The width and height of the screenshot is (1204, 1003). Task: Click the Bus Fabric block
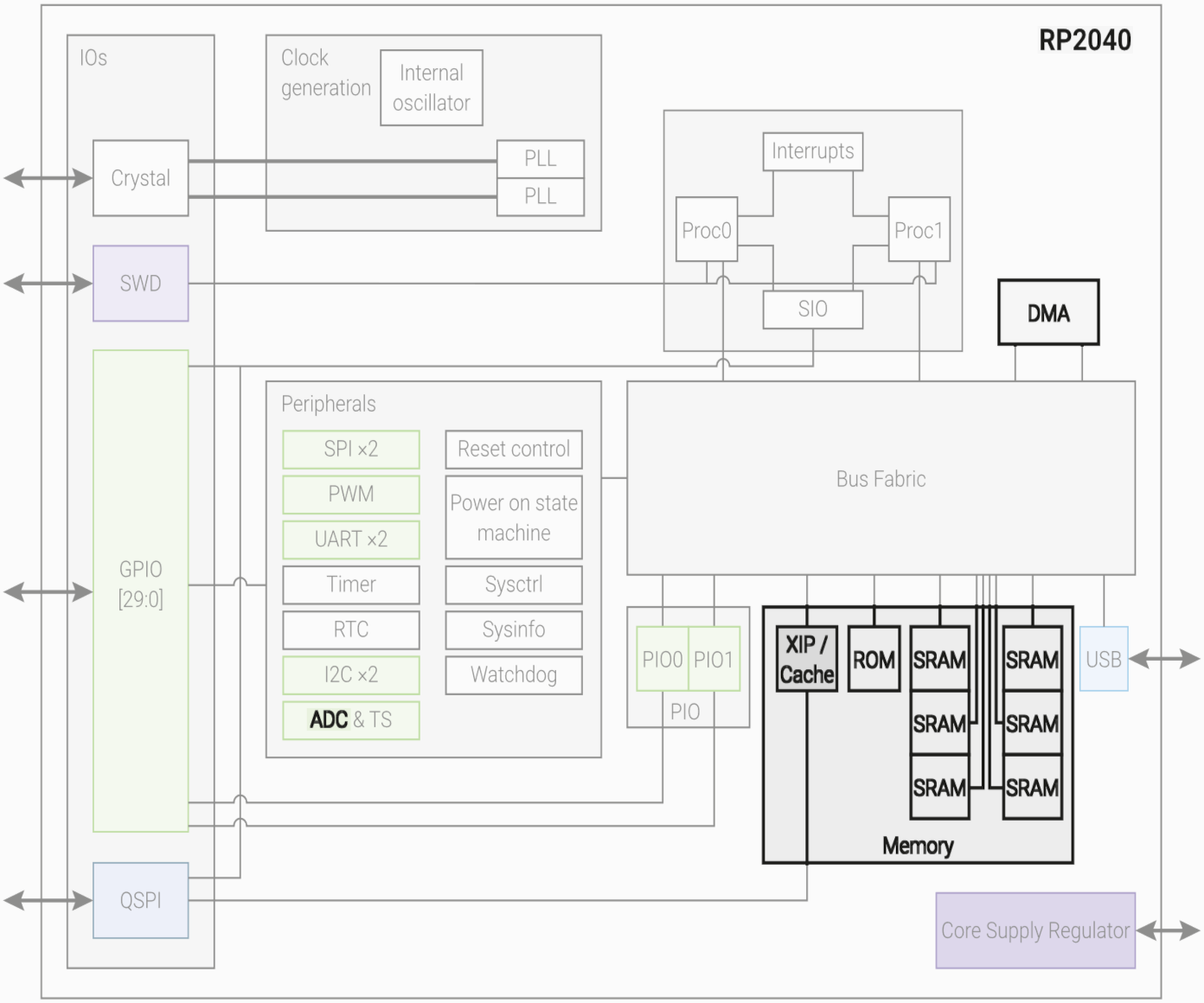pyautogui.click(x=881, y=478)
